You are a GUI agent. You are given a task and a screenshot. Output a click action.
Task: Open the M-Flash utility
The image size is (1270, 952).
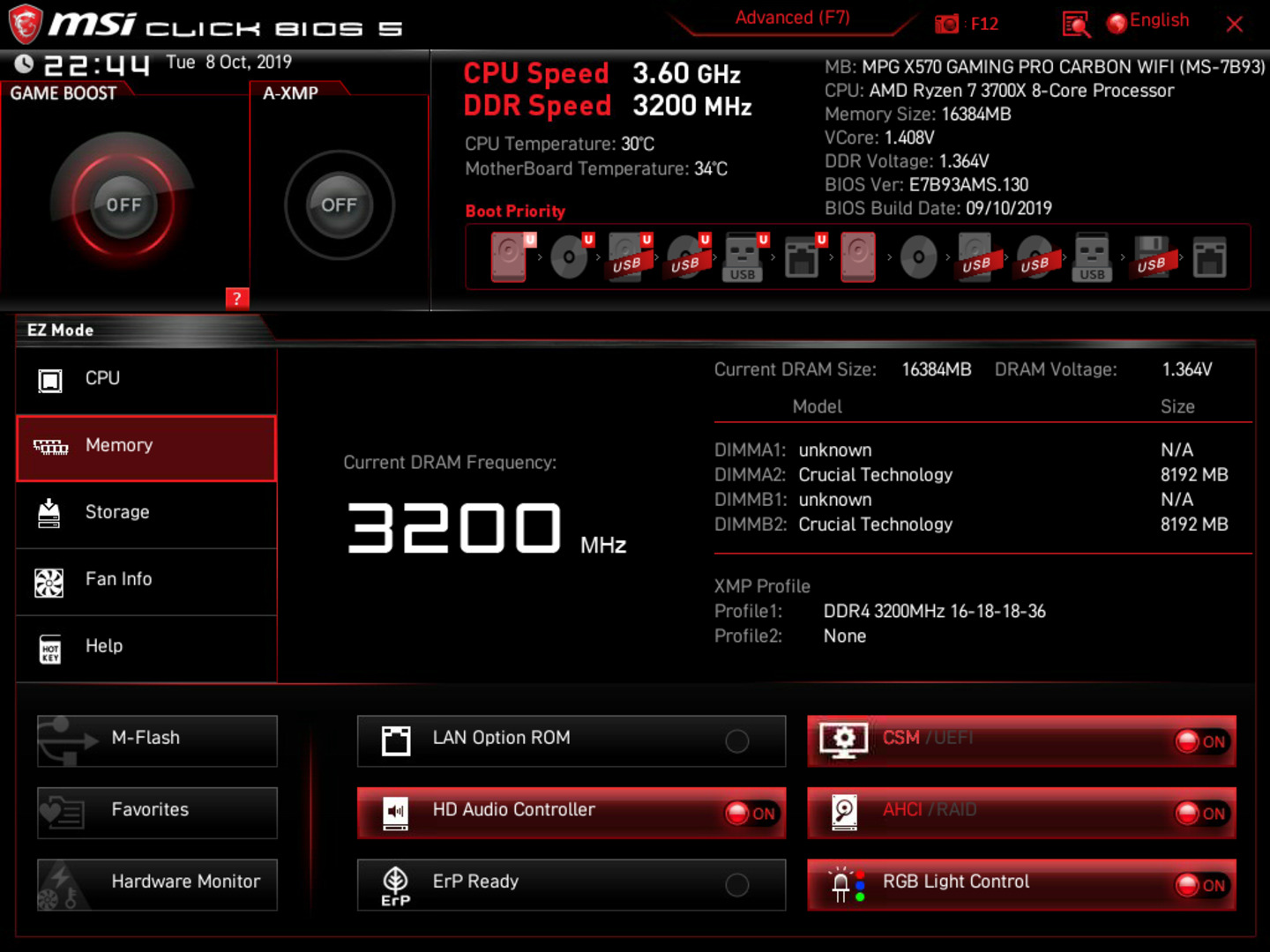[x=157, y=741]
